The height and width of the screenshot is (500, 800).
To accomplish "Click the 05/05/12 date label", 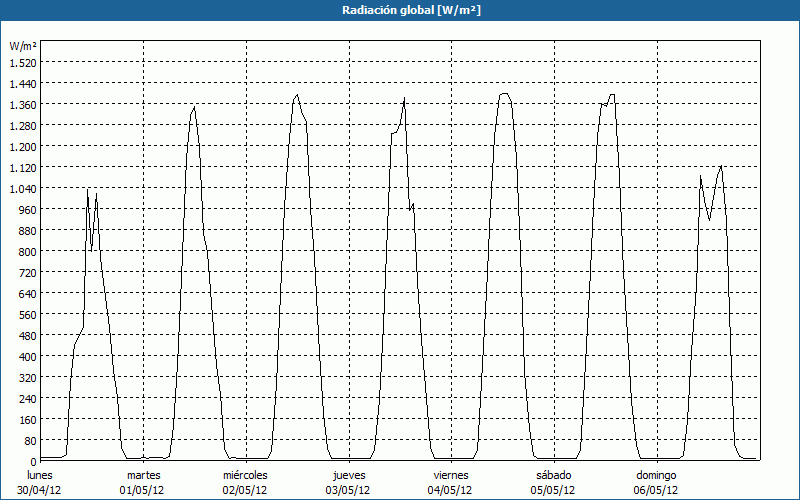I will point(554,490).
